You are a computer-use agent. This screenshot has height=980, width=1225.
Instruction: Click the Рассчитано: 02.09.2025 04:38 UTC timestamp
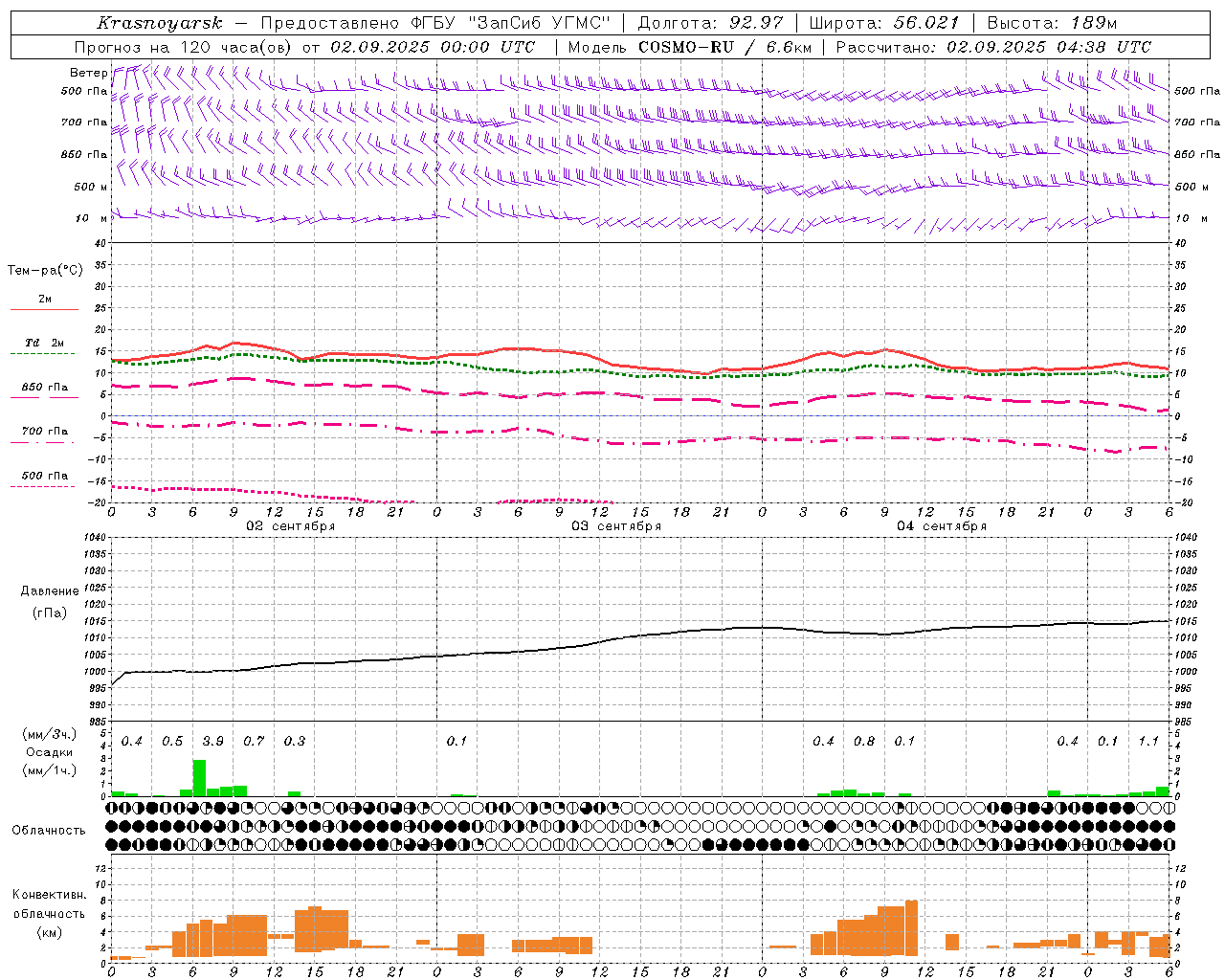coord(993,46)
